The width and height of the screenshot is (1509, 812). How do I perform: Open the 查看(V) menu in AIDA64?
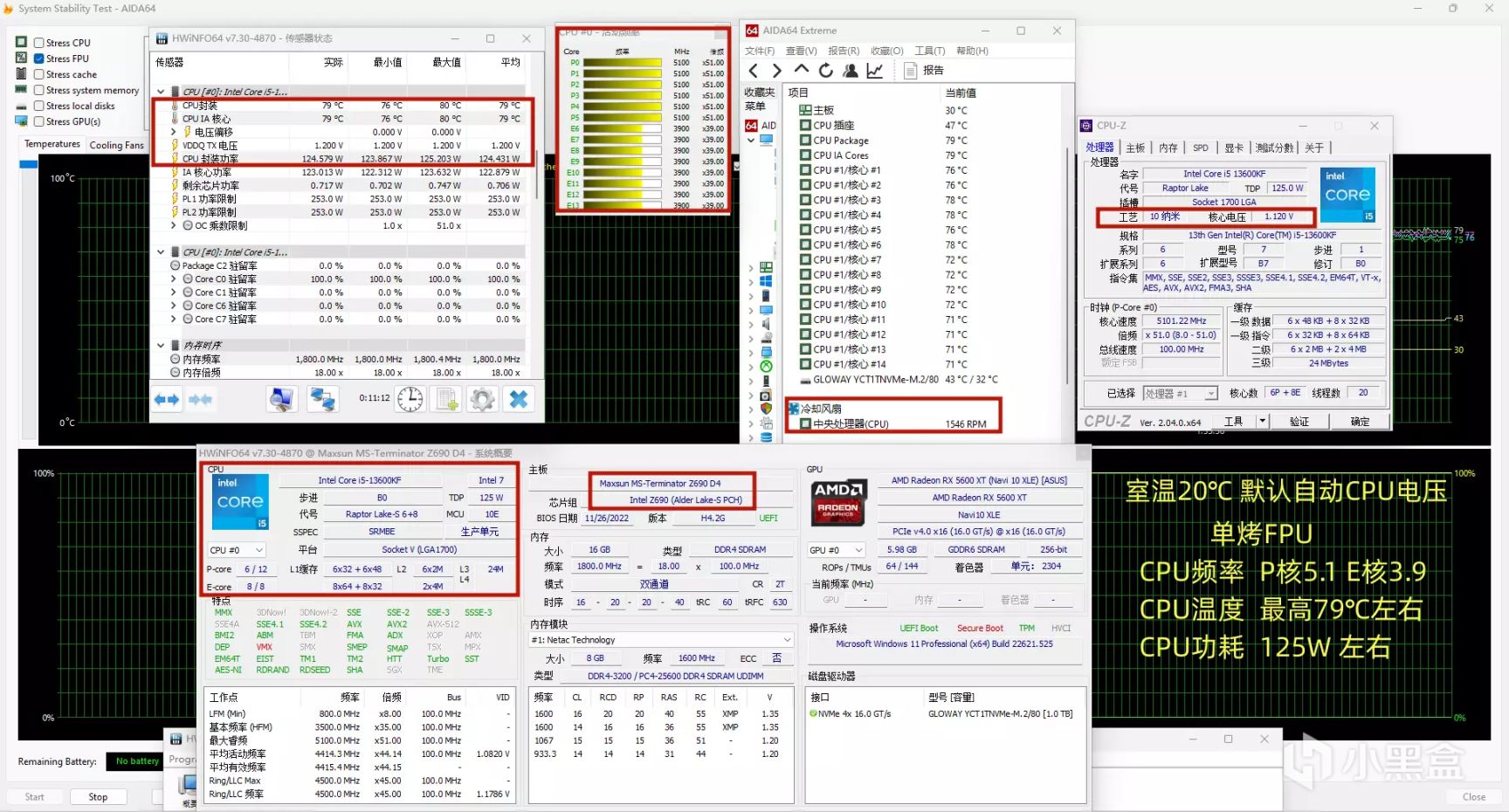(x=801, y=51)
